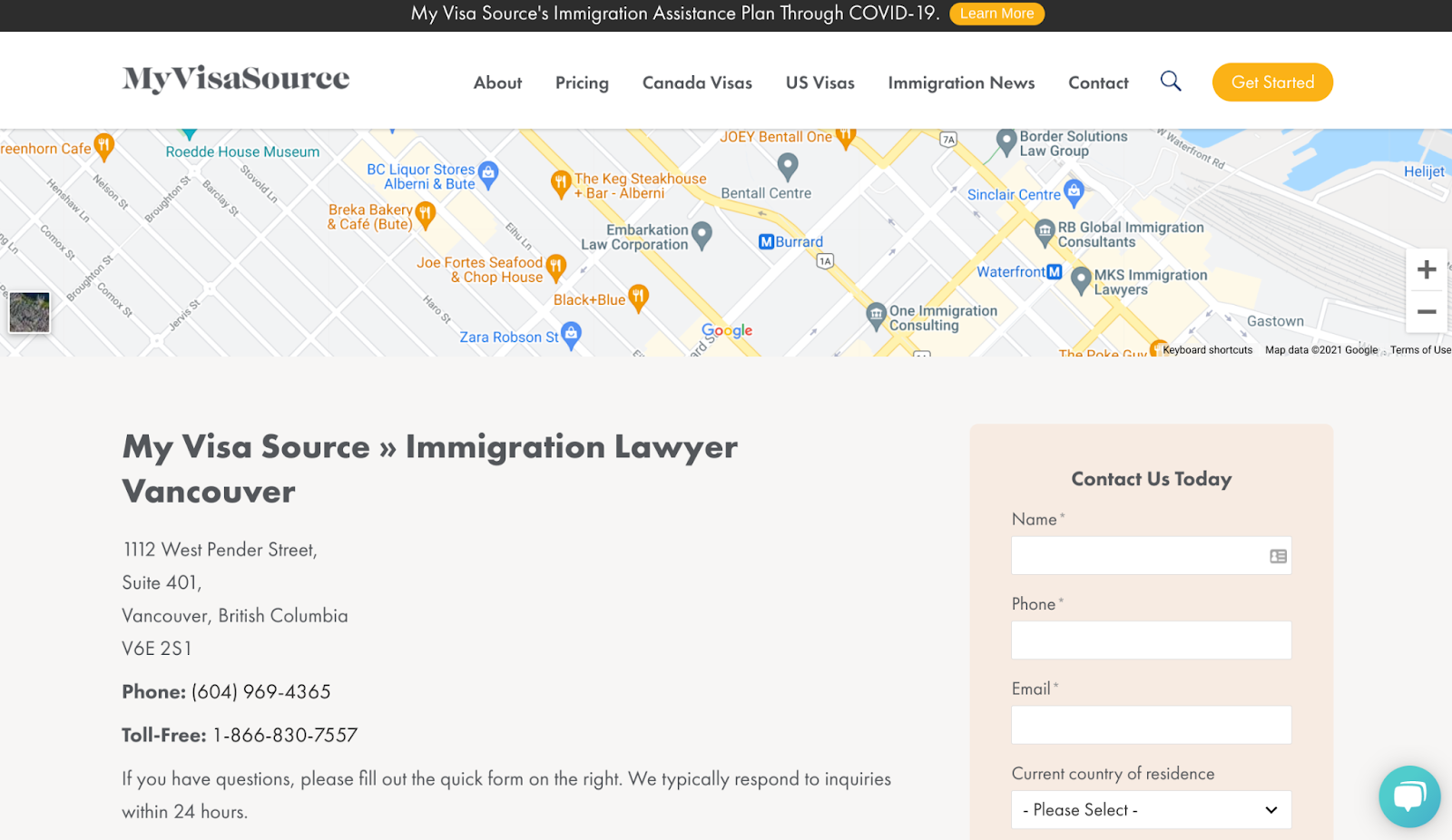This screenshot has width=1452, height=840.
Task: Click the Waterfront station transit icon
Action: pyautogui.click(x=1055, y=272)
